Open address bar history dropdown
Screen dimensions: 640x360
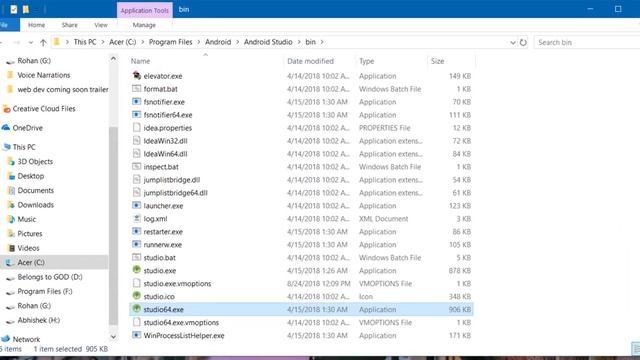[x=513, y=42]
